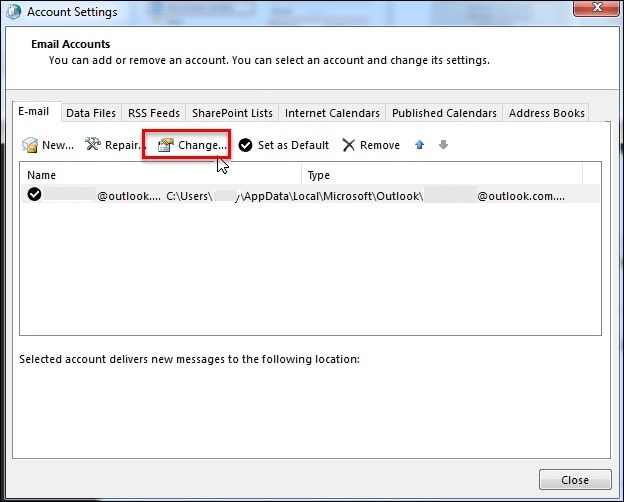Close window with the red X button
This screenshot has height=502, width=624.
click(596, 8)
